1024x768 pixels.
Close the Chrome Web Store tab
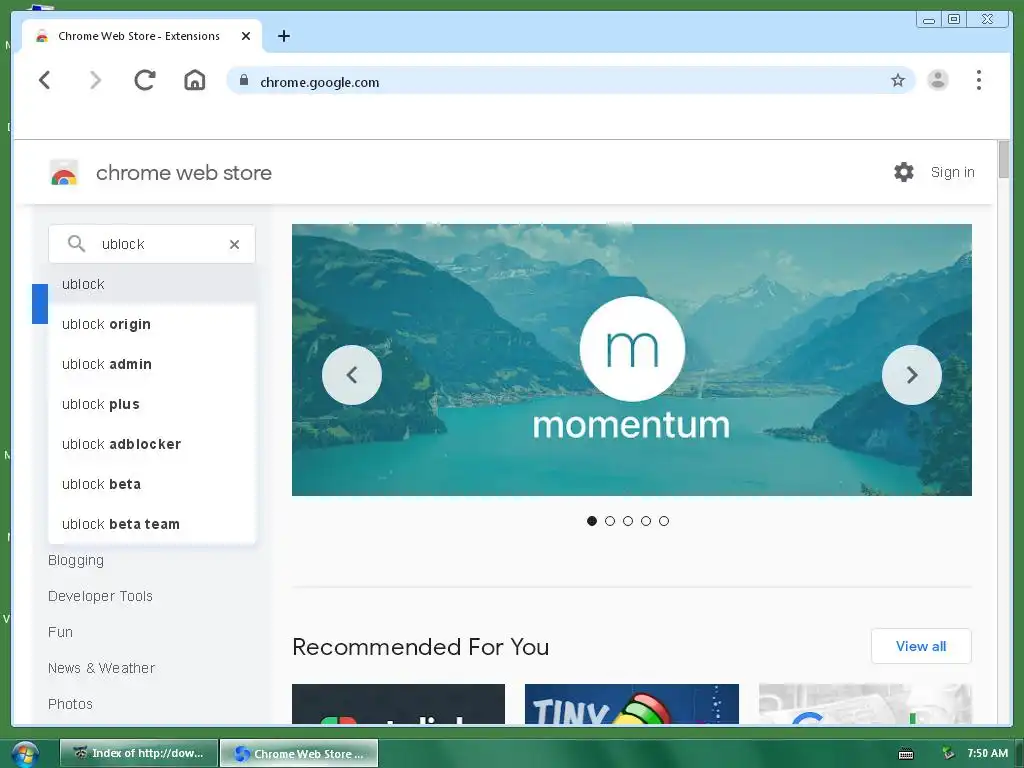[246, 36]
